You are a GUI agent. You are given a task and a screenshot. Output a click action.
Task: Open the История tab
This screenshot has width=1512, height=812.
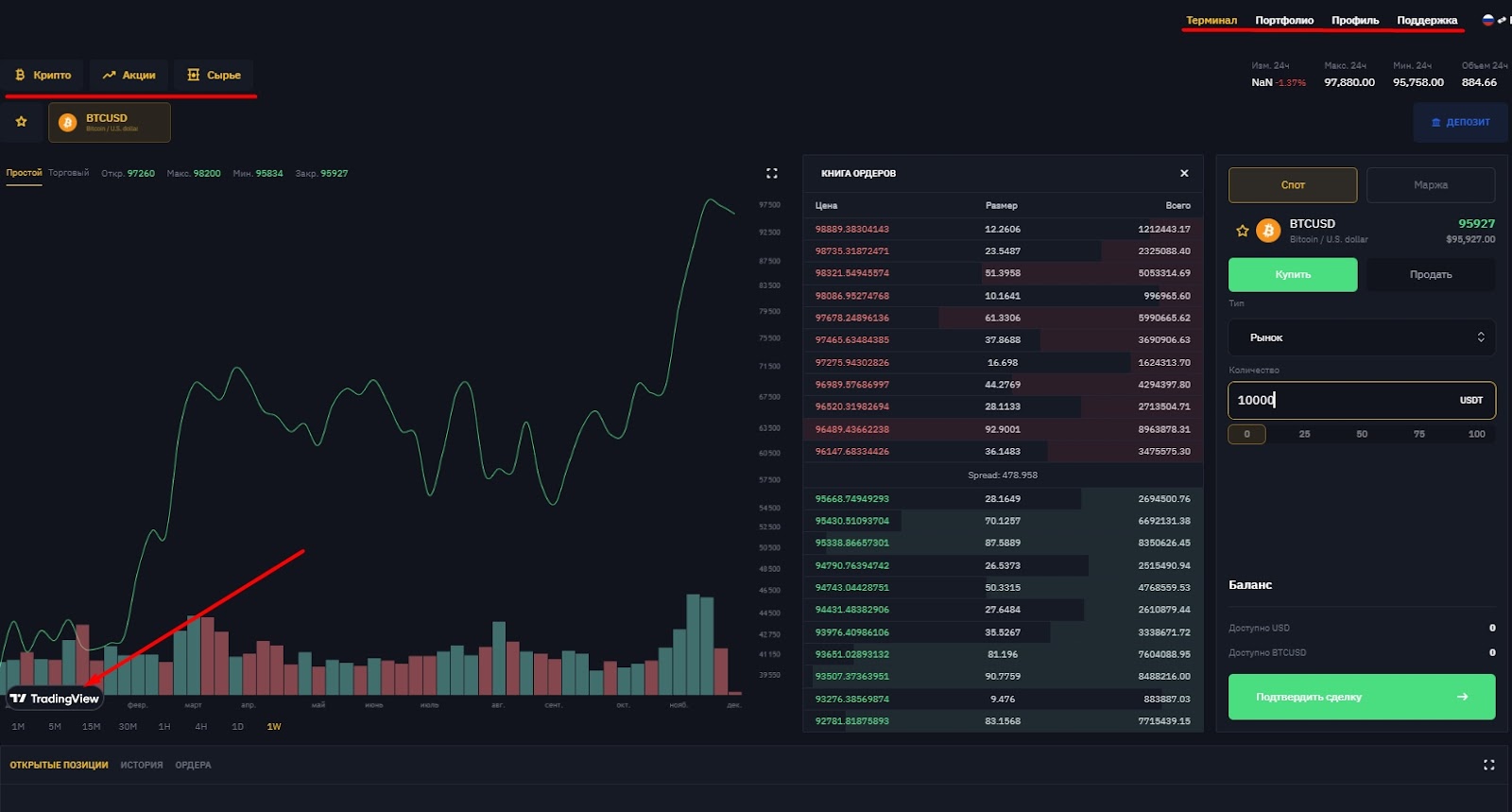142,765
